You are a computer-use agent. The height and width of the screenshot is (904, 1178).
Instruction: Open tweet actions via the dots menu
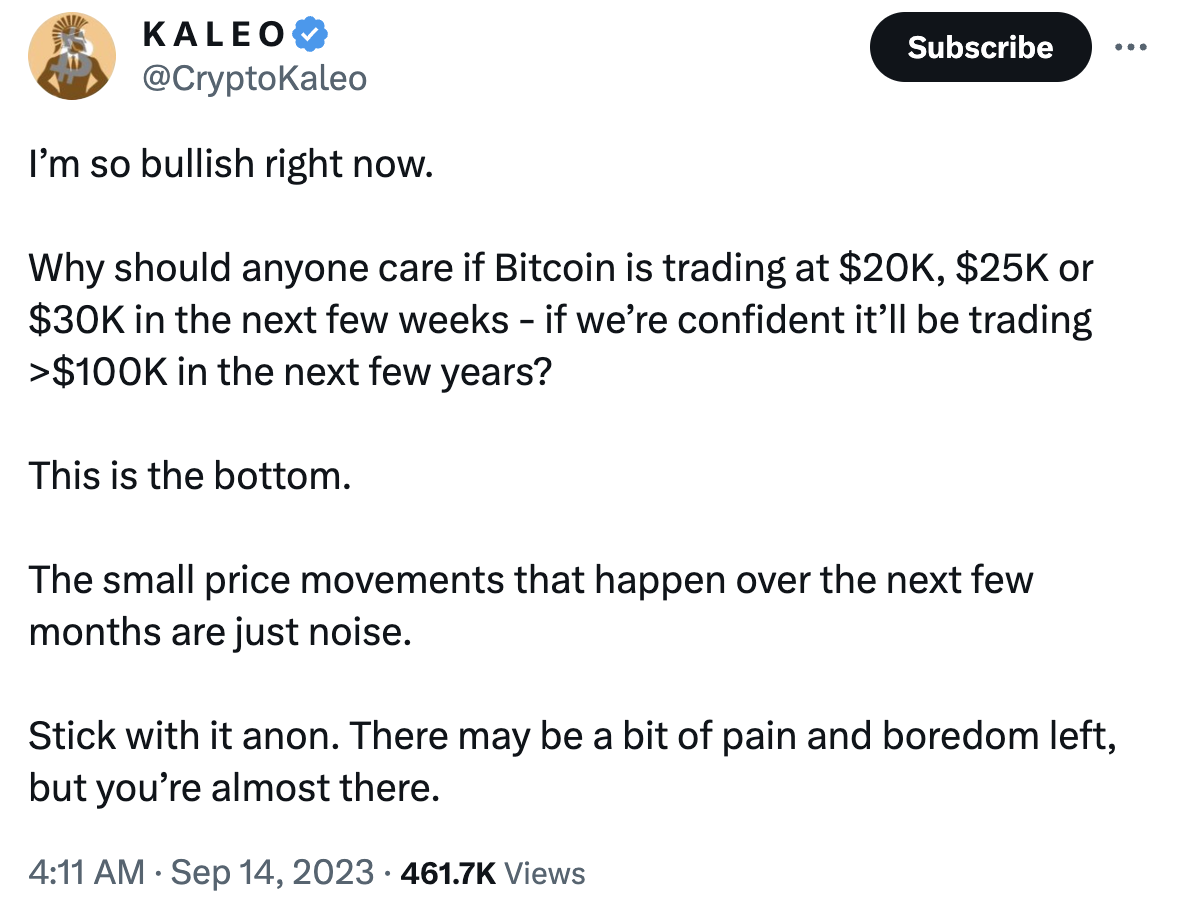[1131, 46]
